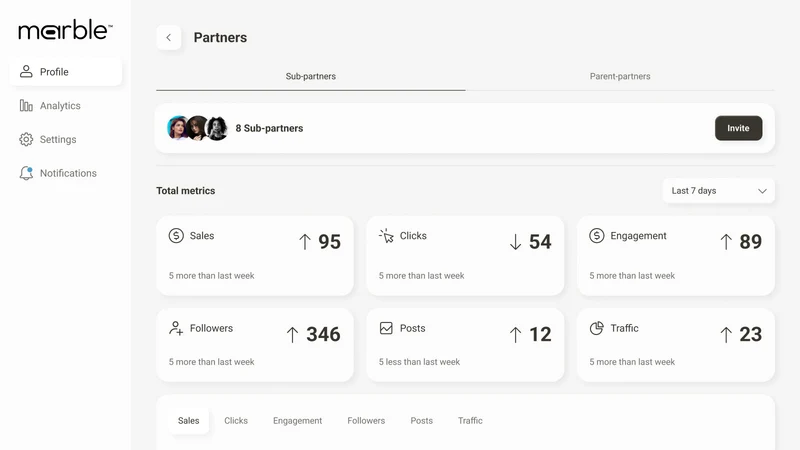Click the Engagement value 89
Image resolution: width=800 pixels, height=450 pixels.
click(751, 242)
